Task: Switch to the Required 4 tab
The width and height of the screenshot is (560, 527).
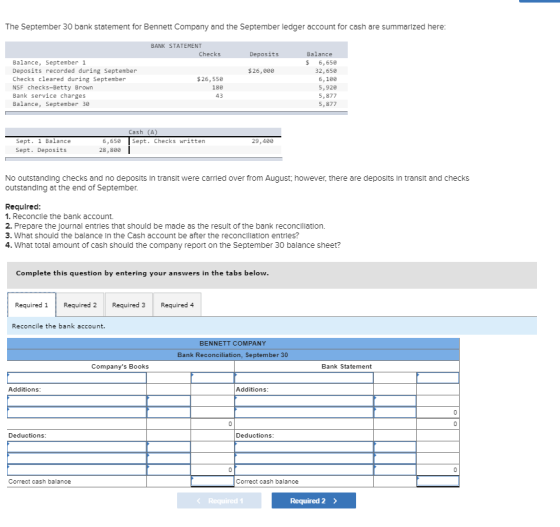Action: pos(177,305)
